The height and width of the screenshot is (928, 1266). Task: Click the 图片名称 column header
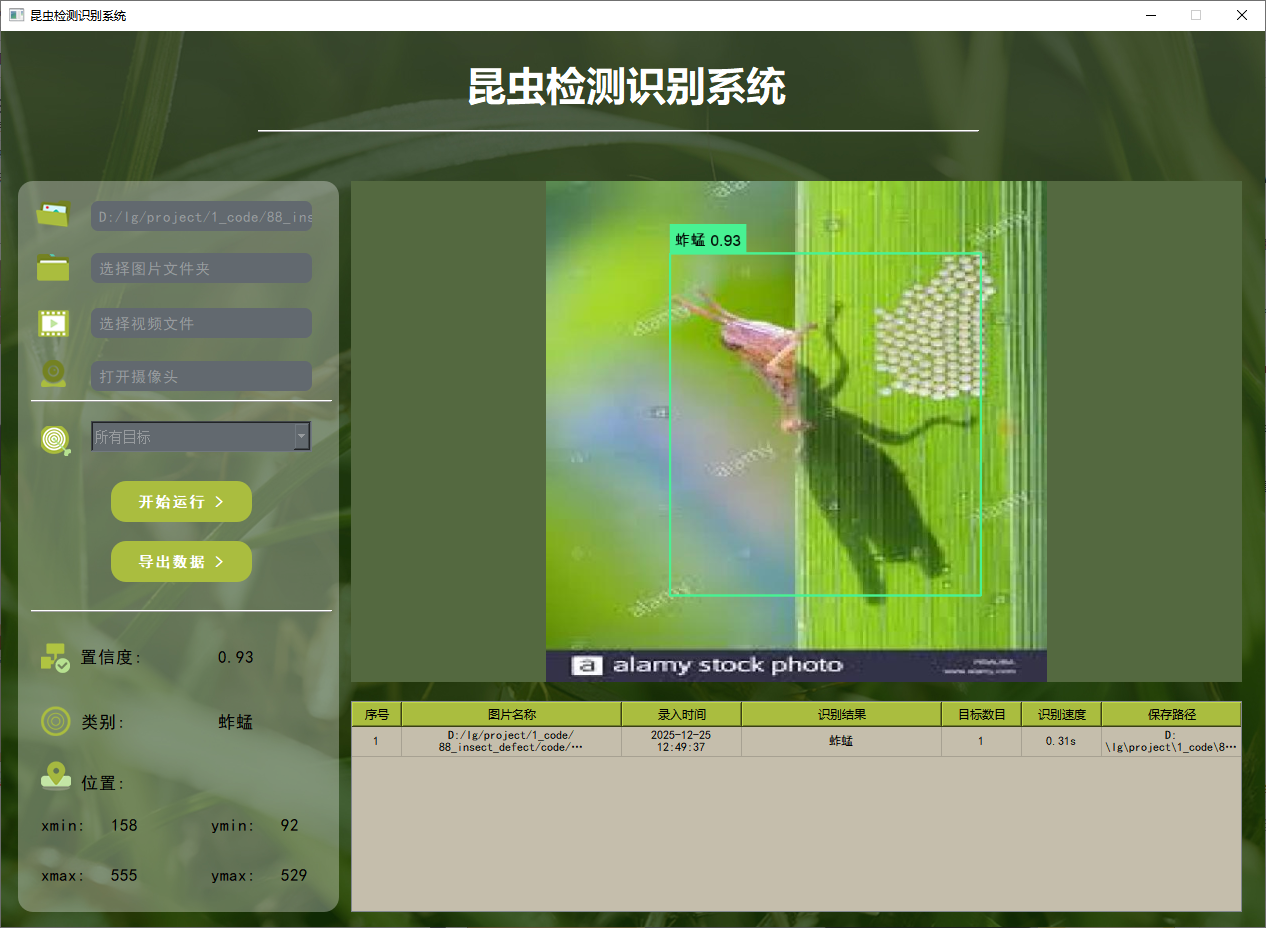[x=511, y=714]
